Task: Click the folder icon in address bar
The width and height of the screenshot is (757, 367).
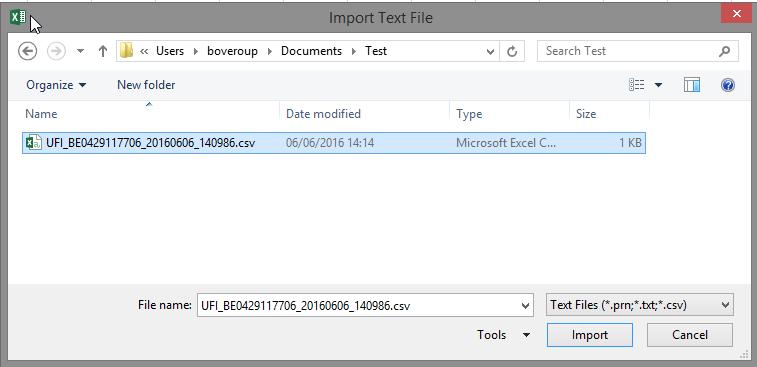Action: [x=126, y=50]
